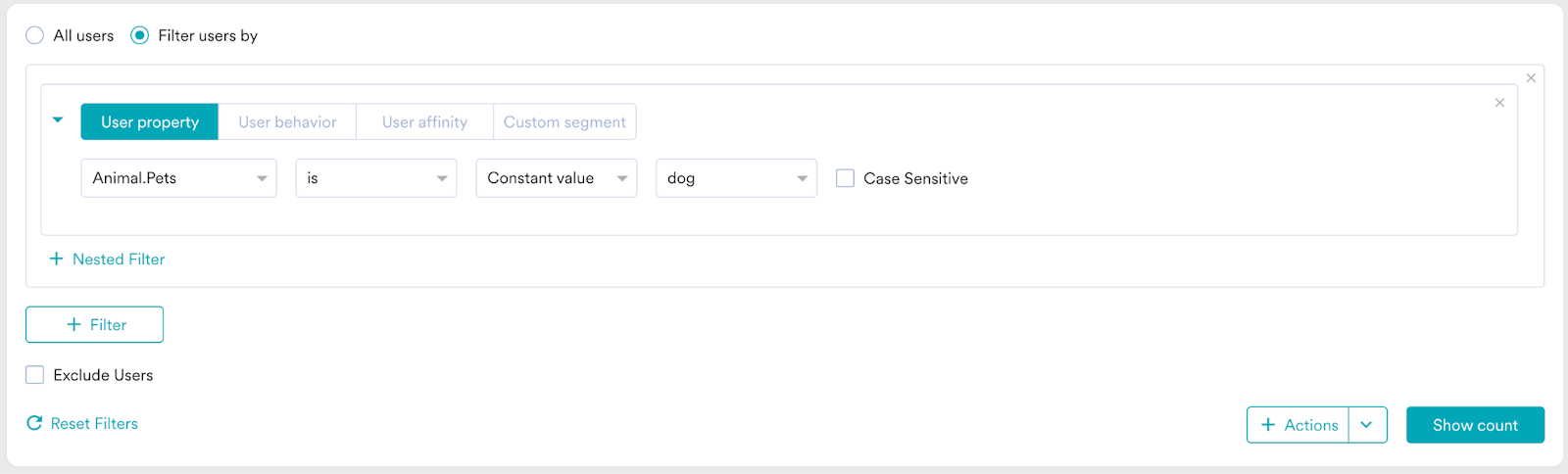1568x474 pixels.
Task: Select the Custom segment tab
Action: tap(564, 122)
